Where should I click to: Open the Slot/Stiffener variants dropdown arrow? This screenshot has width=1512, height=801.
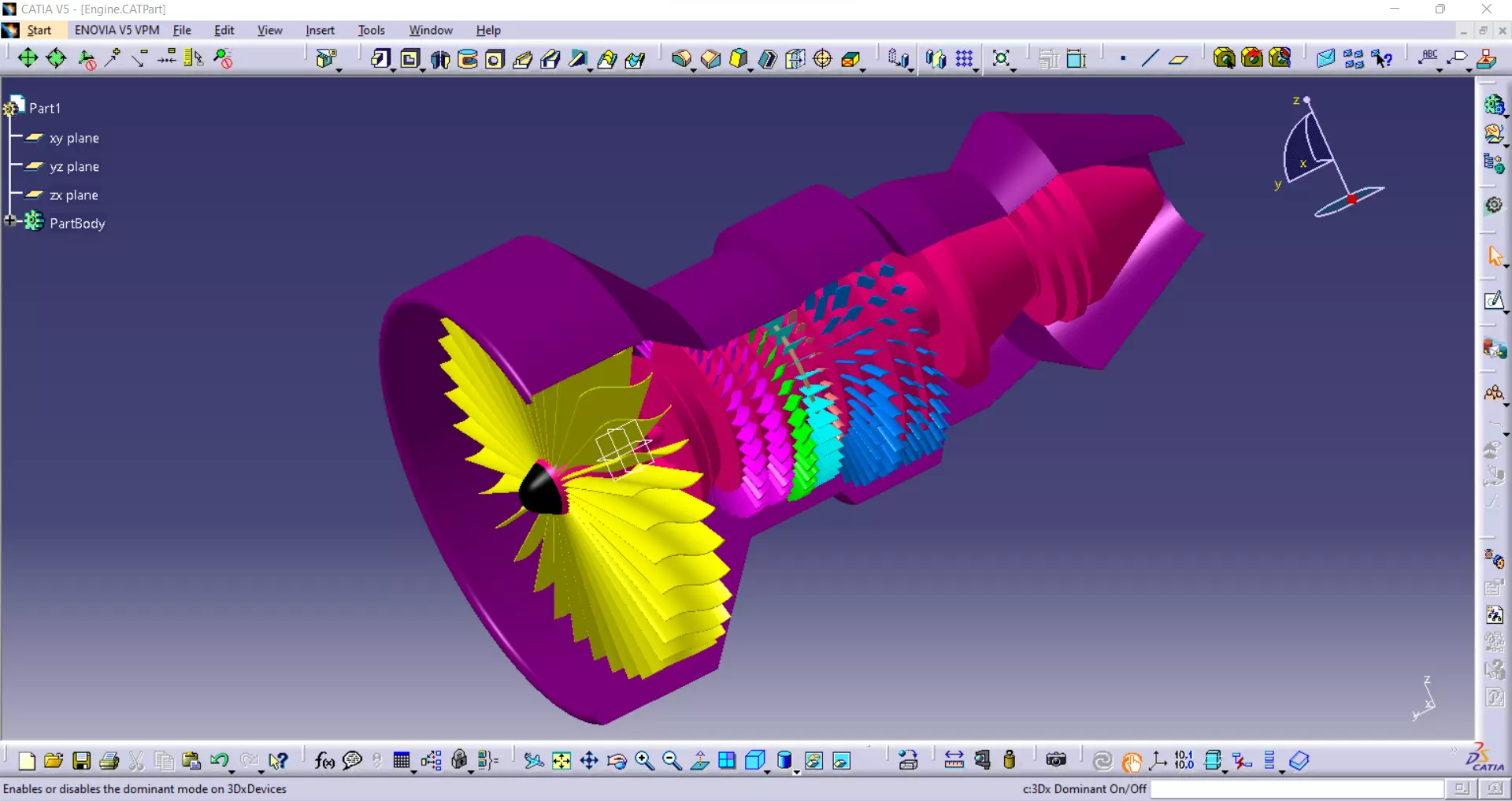pyautogui.click(x=591, y=70)
